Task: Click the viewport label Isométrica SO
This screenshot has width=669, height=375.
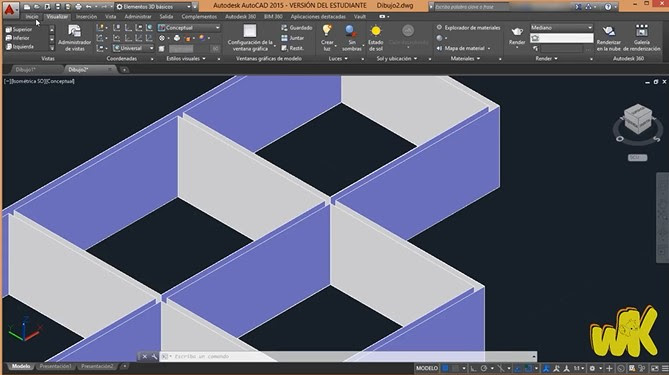Action: tap(29, 81)
